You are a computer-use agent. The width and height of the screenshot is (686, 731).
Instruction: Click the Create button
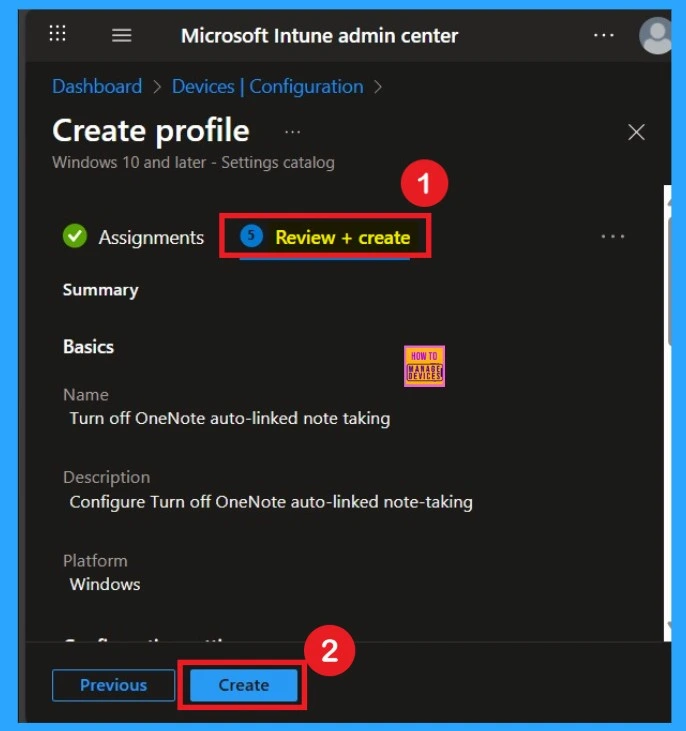tap(244, 685)
